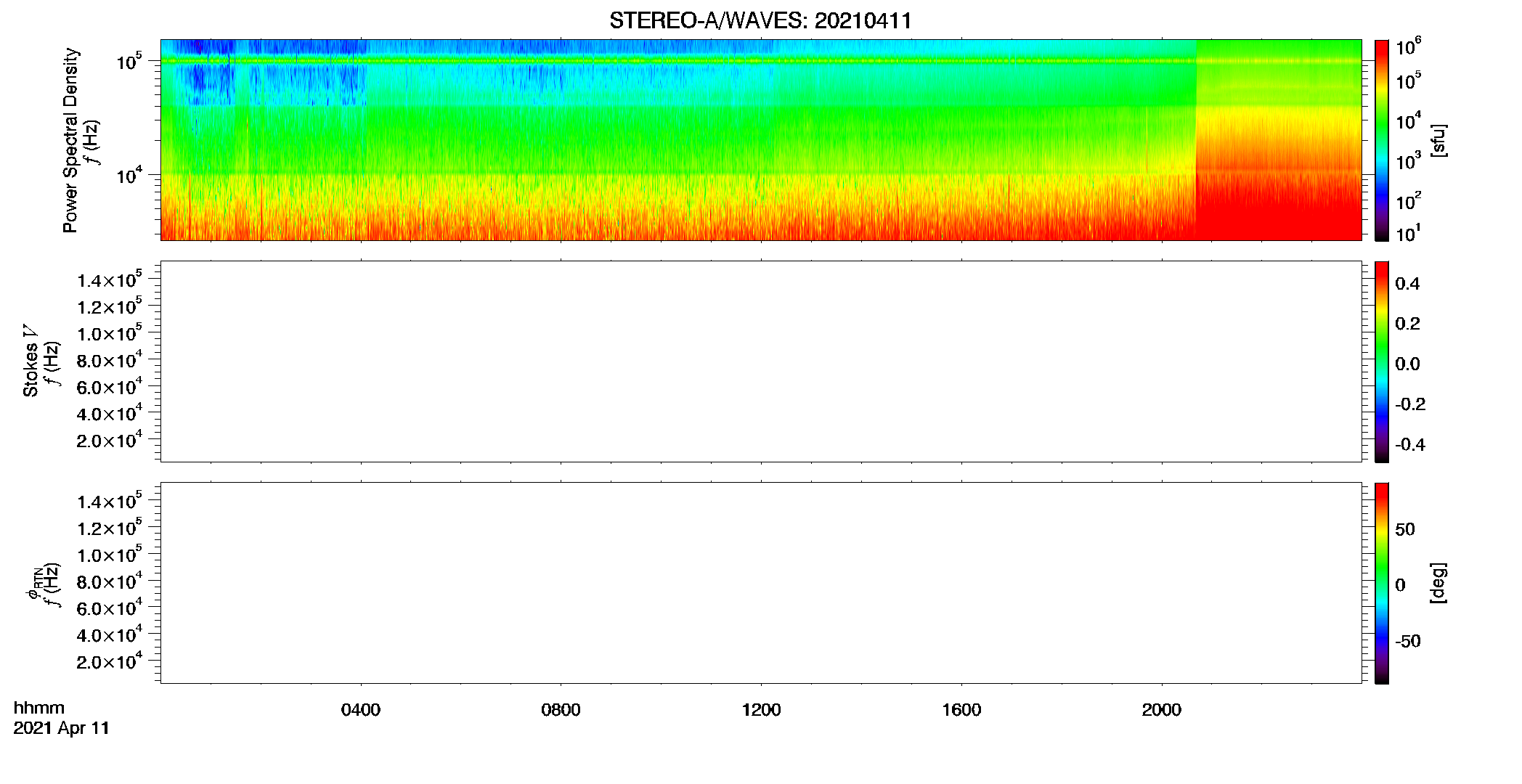Click the Power Spectral Density axis label
Screen dimensions: 1522x784
tap(70, 140)
